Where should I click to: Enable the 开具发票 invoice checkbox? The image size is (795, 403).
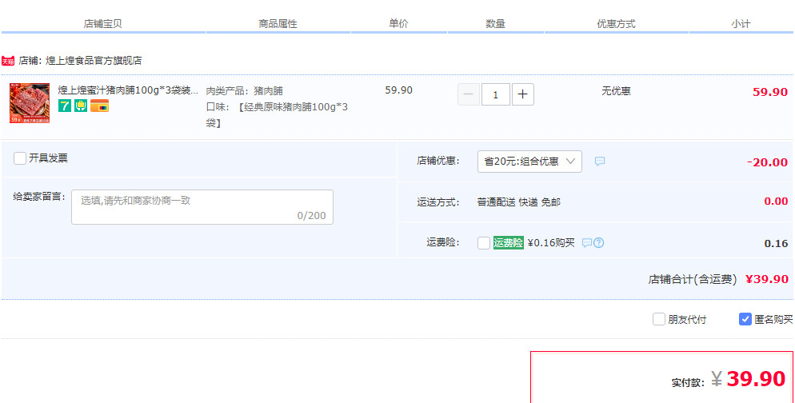click(20, 158)
